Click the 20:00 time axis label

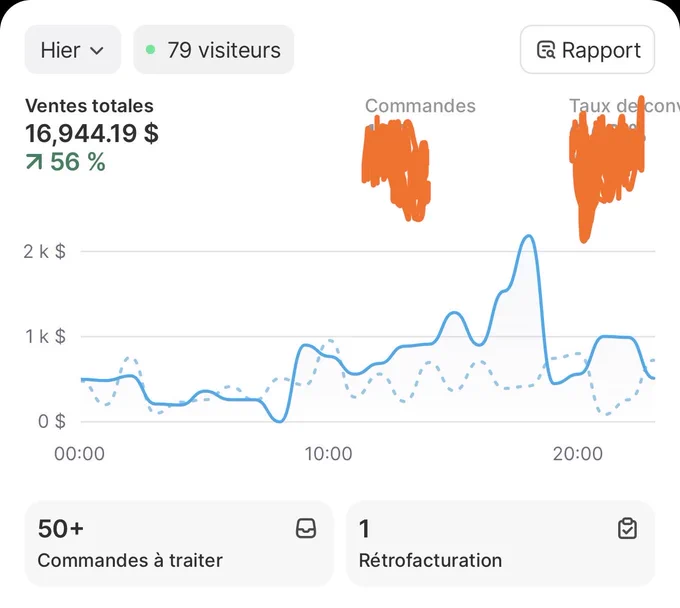(578, 454)
